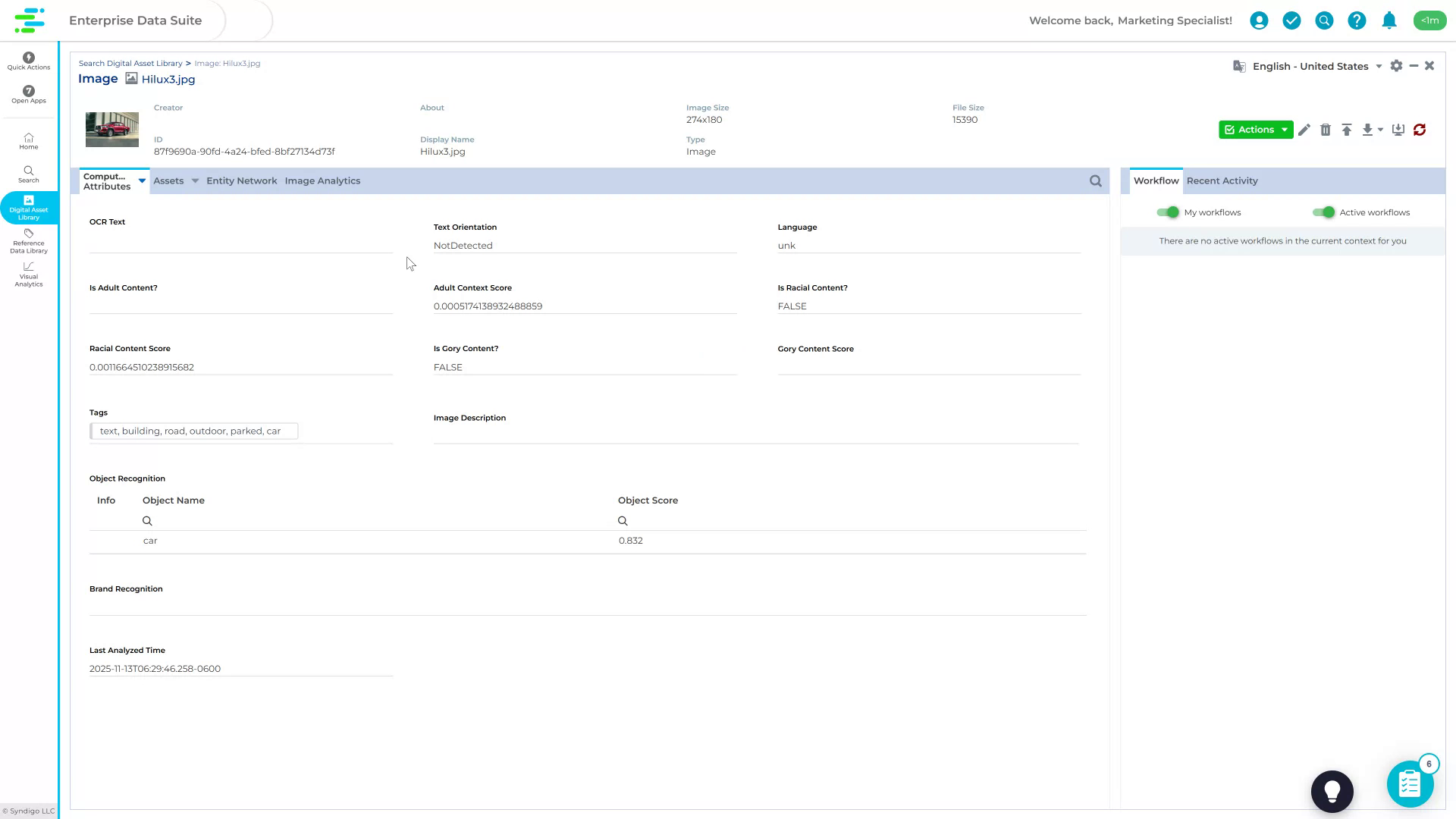
Task: Open the help question mark icon
Action: coord(1357,20)
